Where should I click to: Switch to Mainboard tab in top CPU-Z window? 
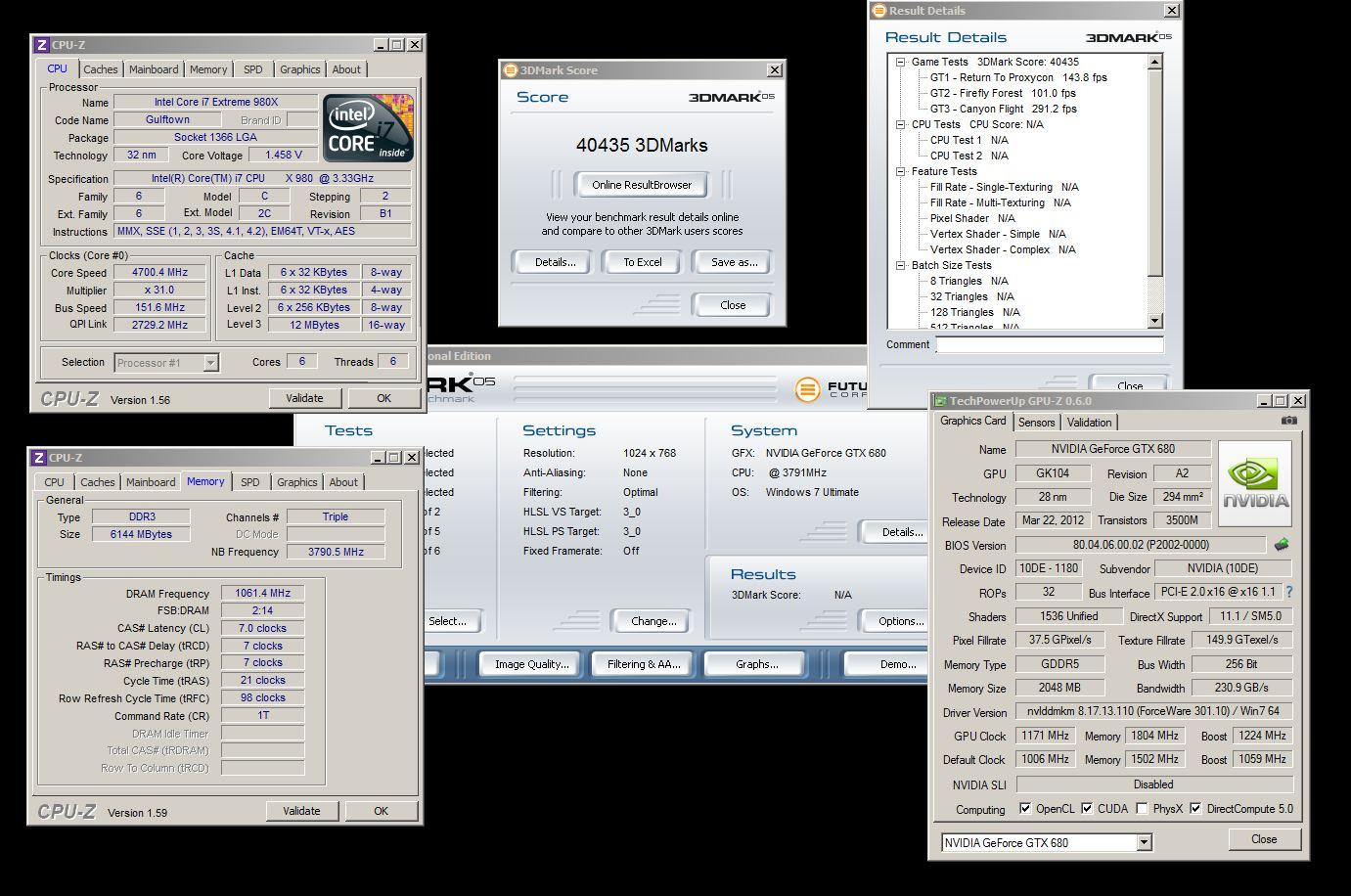click(x=155, y=69)
